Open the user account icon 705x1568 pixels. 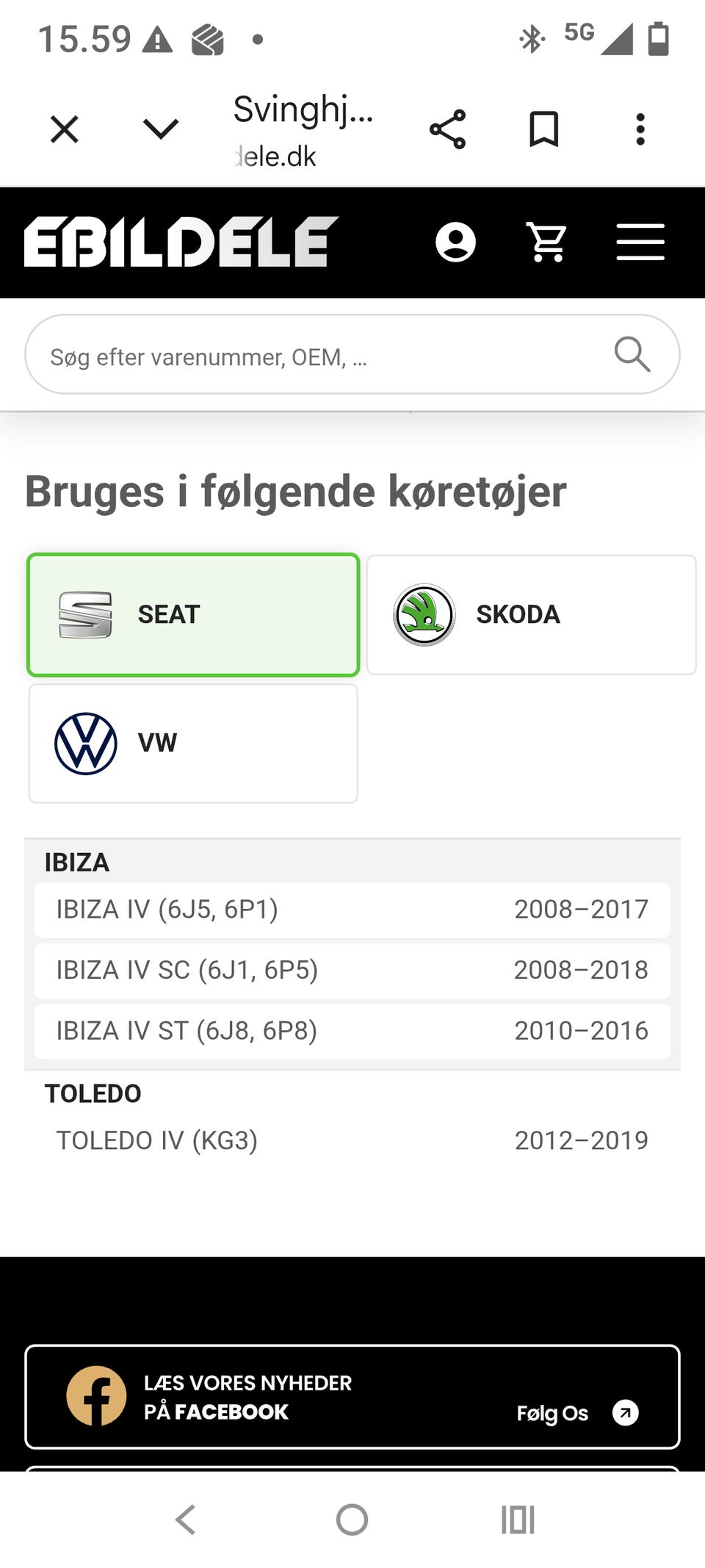(x=455, y=242)
